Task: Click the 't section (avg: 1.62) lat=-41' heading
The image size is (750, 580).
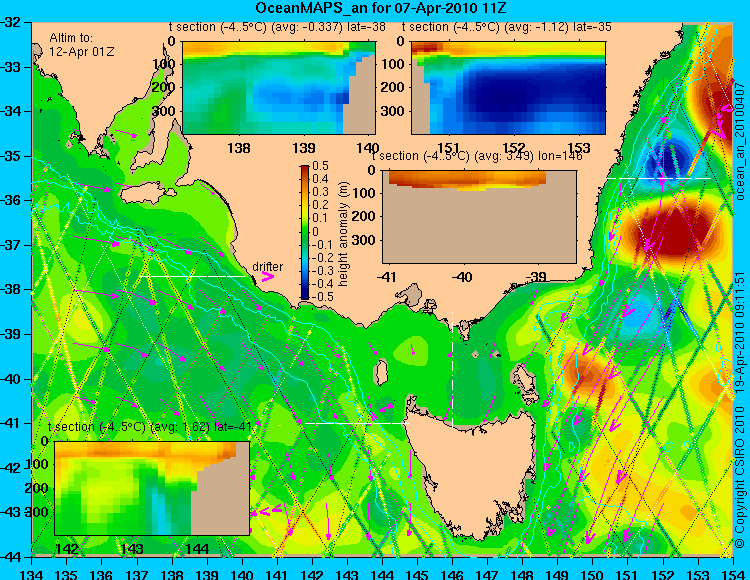Action: point(150,427)
